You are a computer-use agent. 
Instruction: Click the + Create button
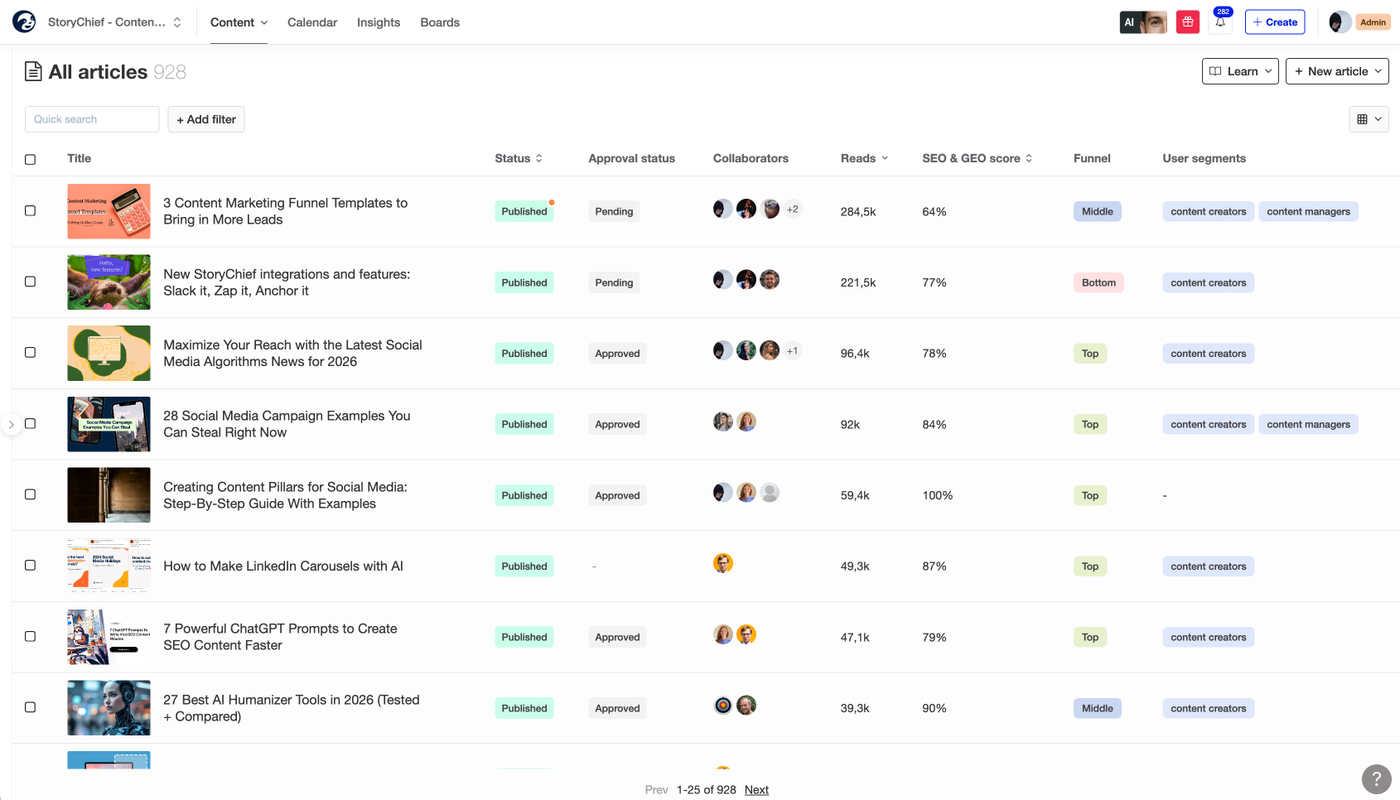(1275, 22)
